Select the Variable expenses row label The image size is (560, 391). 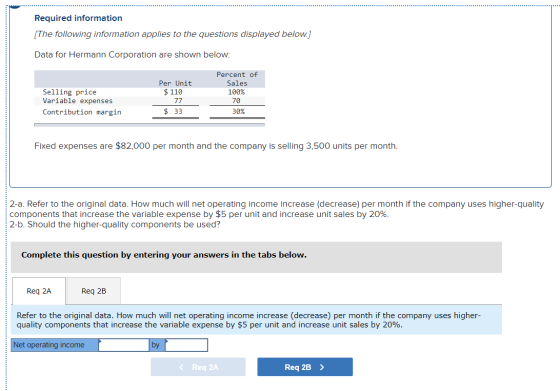pyautogui.click(x=78, y=101)
